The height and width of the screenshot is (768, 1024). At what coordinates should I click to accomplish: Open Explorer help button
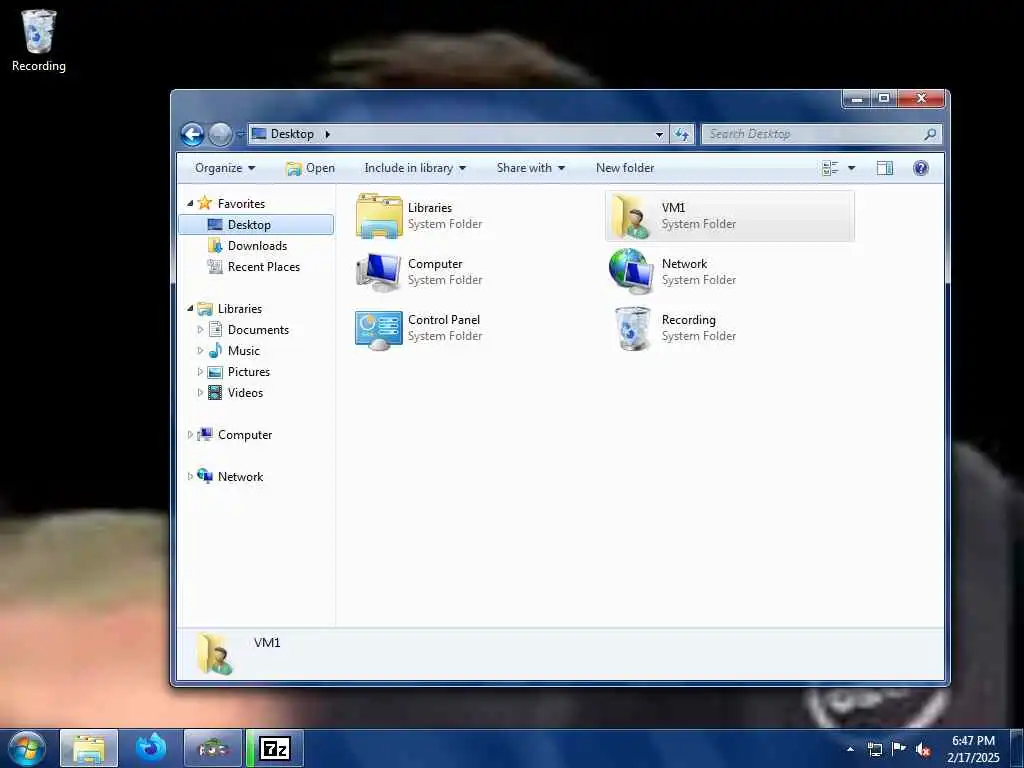[921, 168]
